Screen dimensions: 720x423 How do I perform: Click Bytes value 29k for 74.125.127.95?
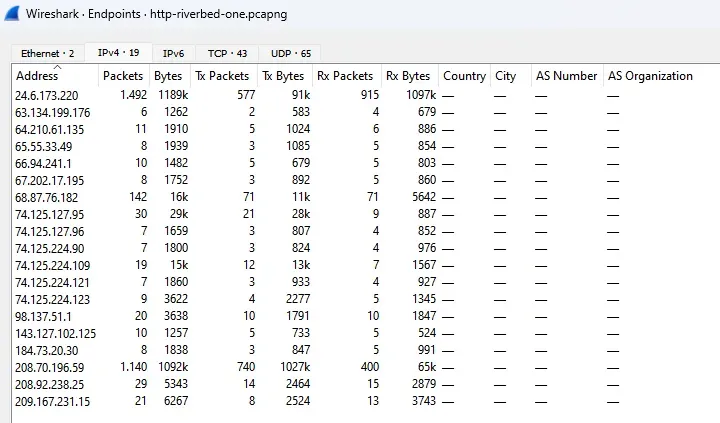[x=179, y=214]
